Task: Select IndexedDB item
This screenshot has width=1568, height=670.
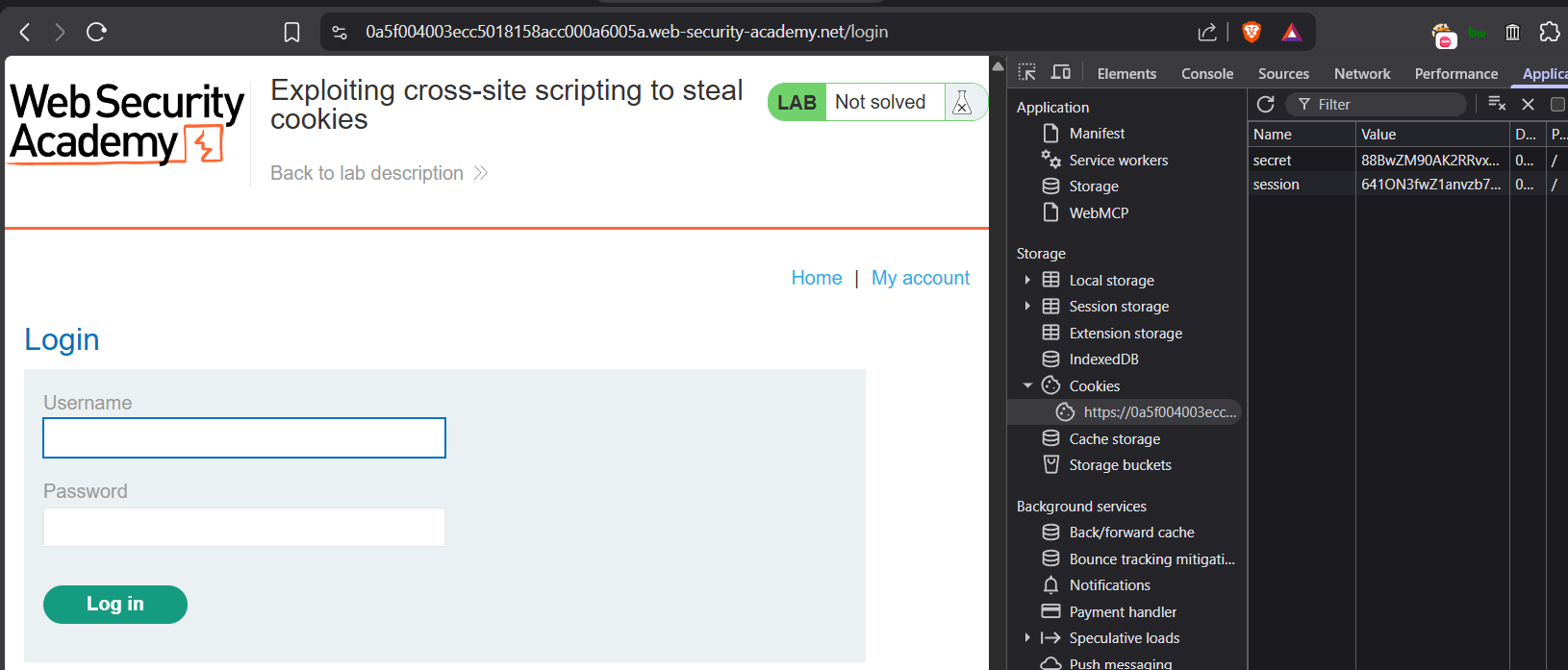Action: click(1103, 359)
